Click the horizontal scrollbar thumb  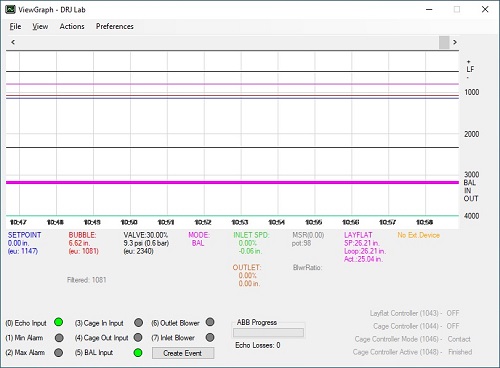click(x=444, y=42)
